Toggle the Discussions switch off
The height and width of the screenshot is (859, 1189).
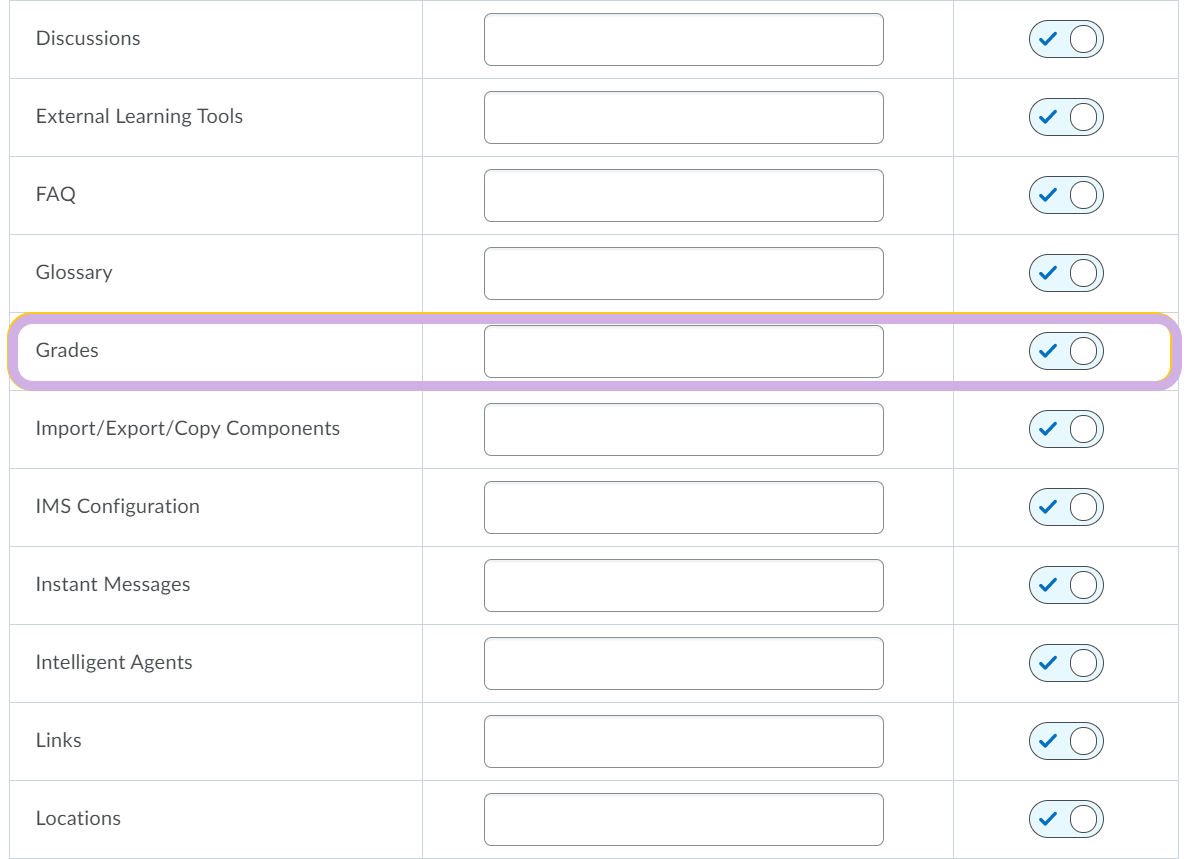(1065, 39)
